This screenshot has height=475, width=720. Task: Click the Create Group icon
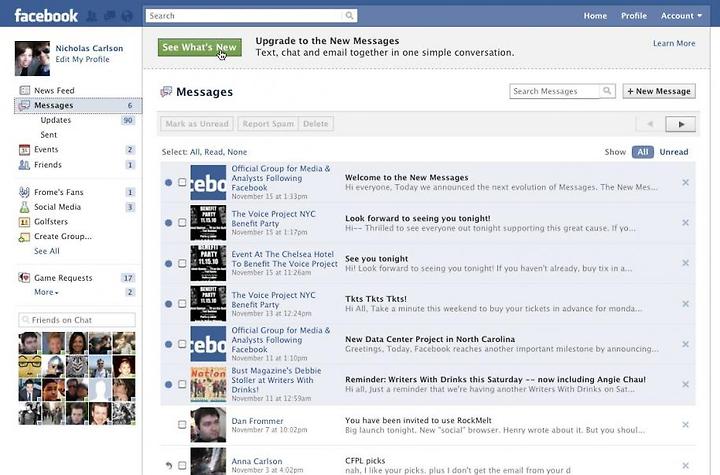point(24,237)
